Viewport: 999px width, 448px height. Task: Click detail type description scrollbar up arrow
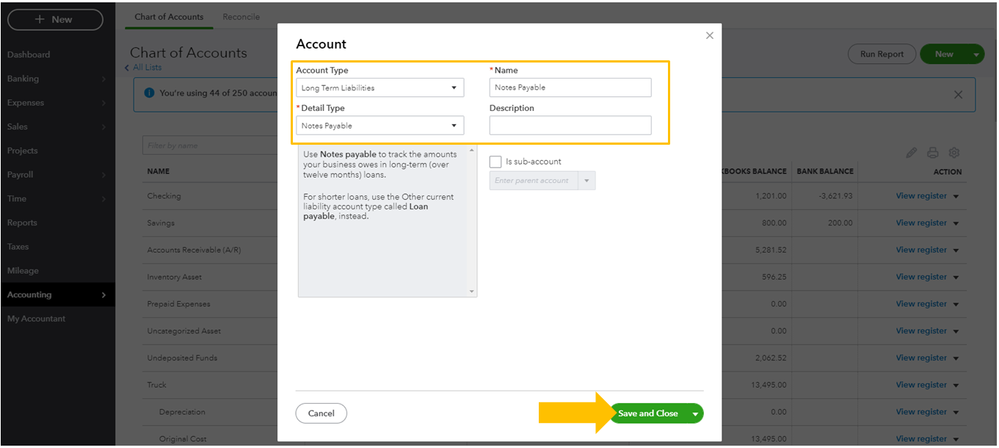click(472, 150)
